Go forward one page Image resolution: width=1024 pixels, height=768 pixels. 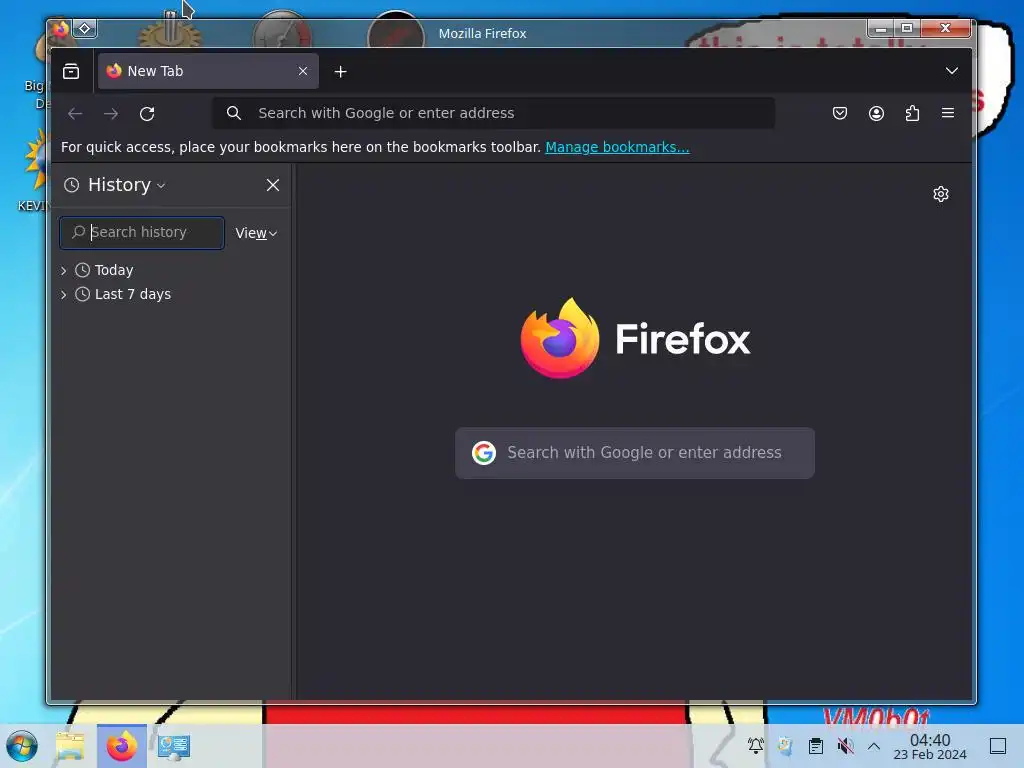click(x=111, y=114)
